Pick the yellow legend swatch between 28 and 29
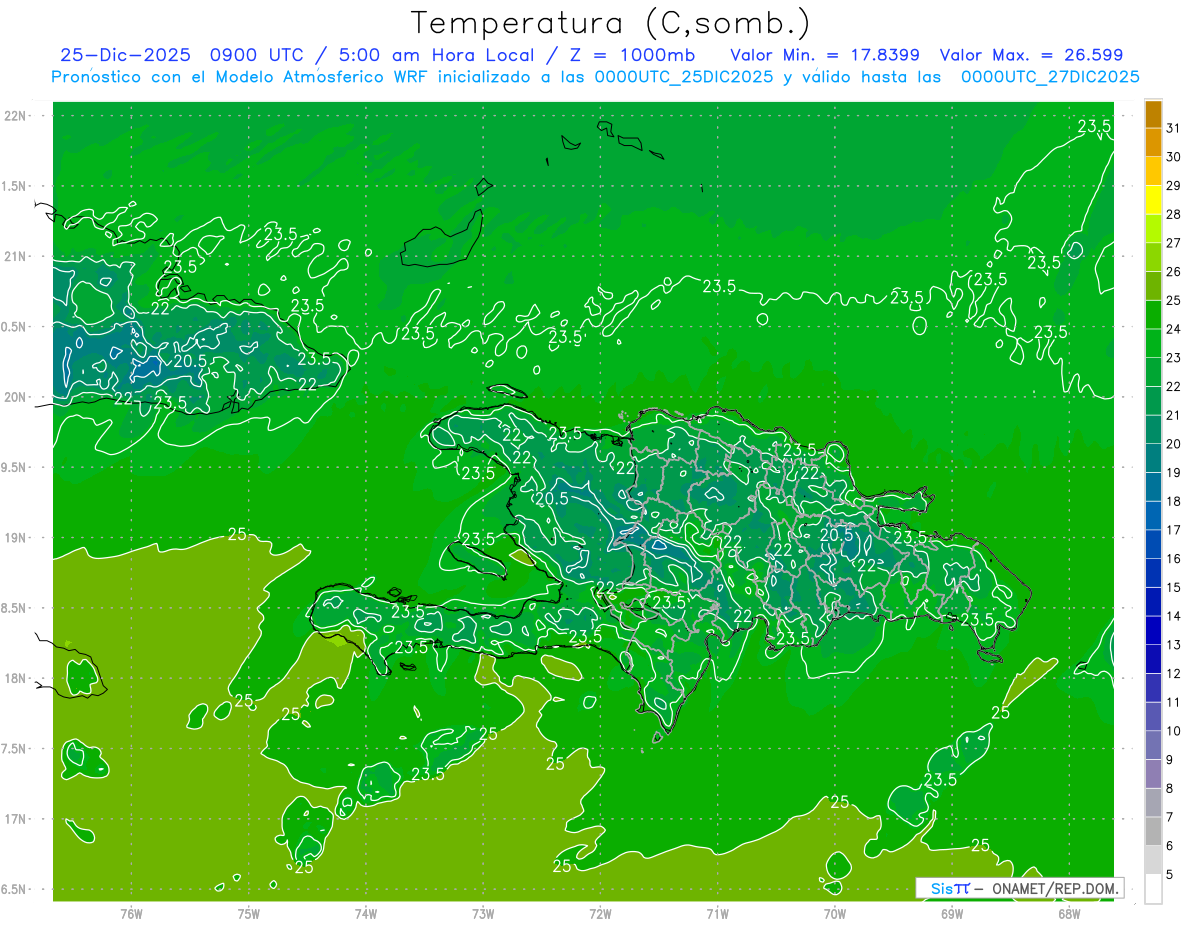Image resolution: width=1200 pixels, height=927 pixels. 1153,200
